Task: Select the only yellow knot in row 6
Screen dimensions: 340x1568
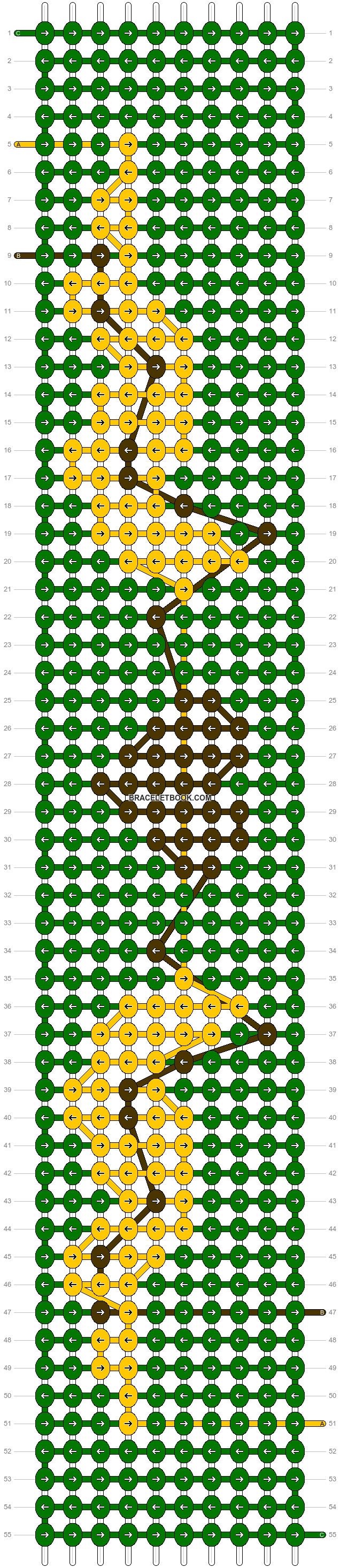Action: click(128, 172)
